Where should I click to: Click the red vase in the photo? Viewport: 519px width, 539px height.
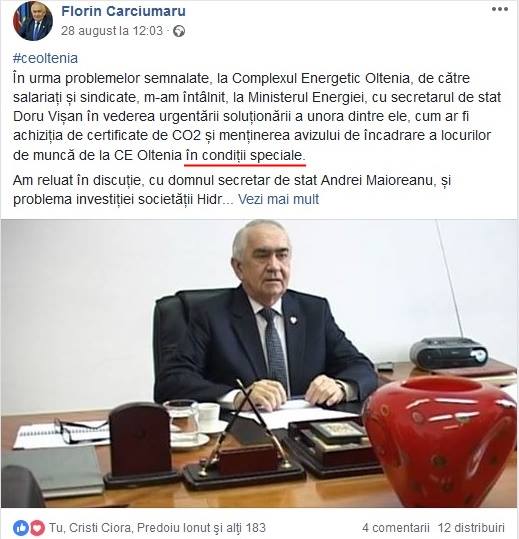440,438
